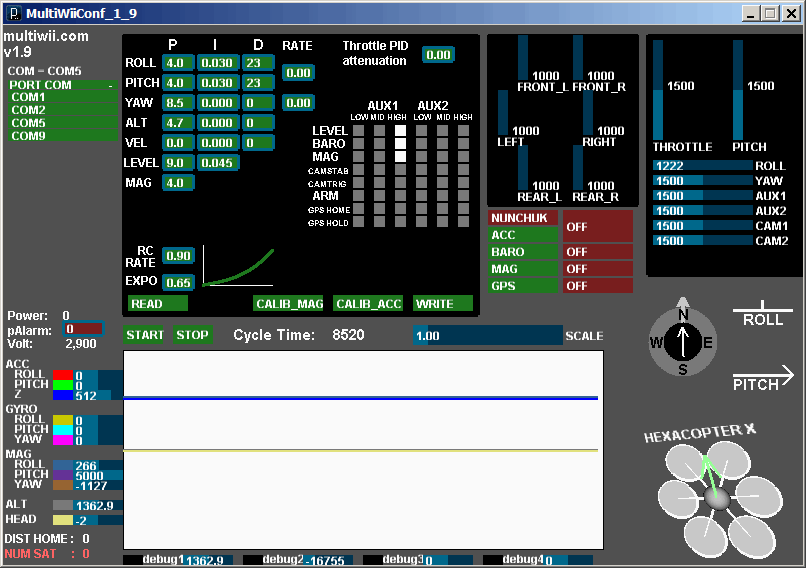Toggle GYRO PITCH cyan graph swatch
The height and width of the screenshot is (568, 806).
point(63,430)
